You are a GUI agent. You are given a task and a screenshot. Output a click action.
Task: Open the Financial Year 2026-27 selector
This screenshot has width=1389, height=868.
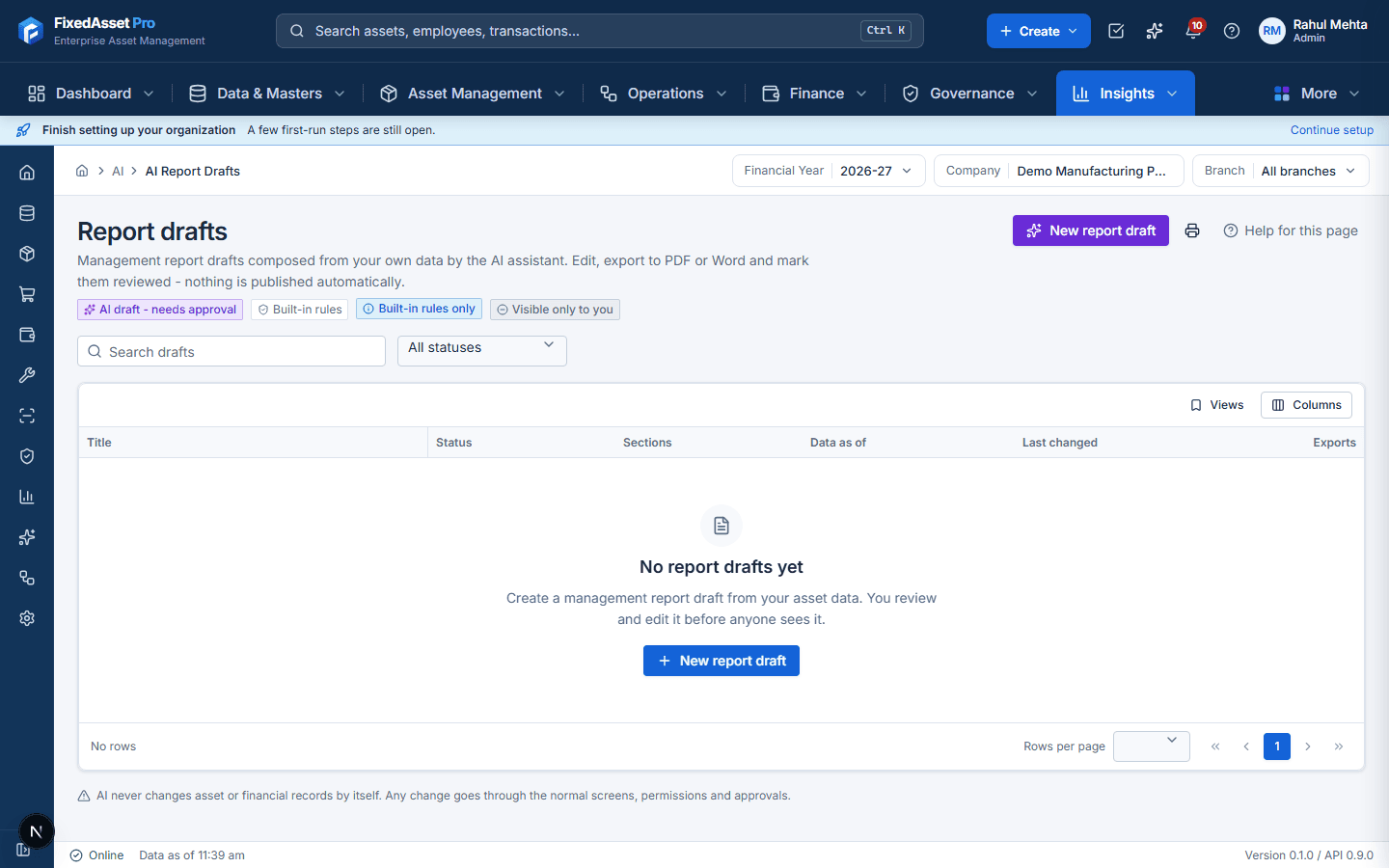829,171
